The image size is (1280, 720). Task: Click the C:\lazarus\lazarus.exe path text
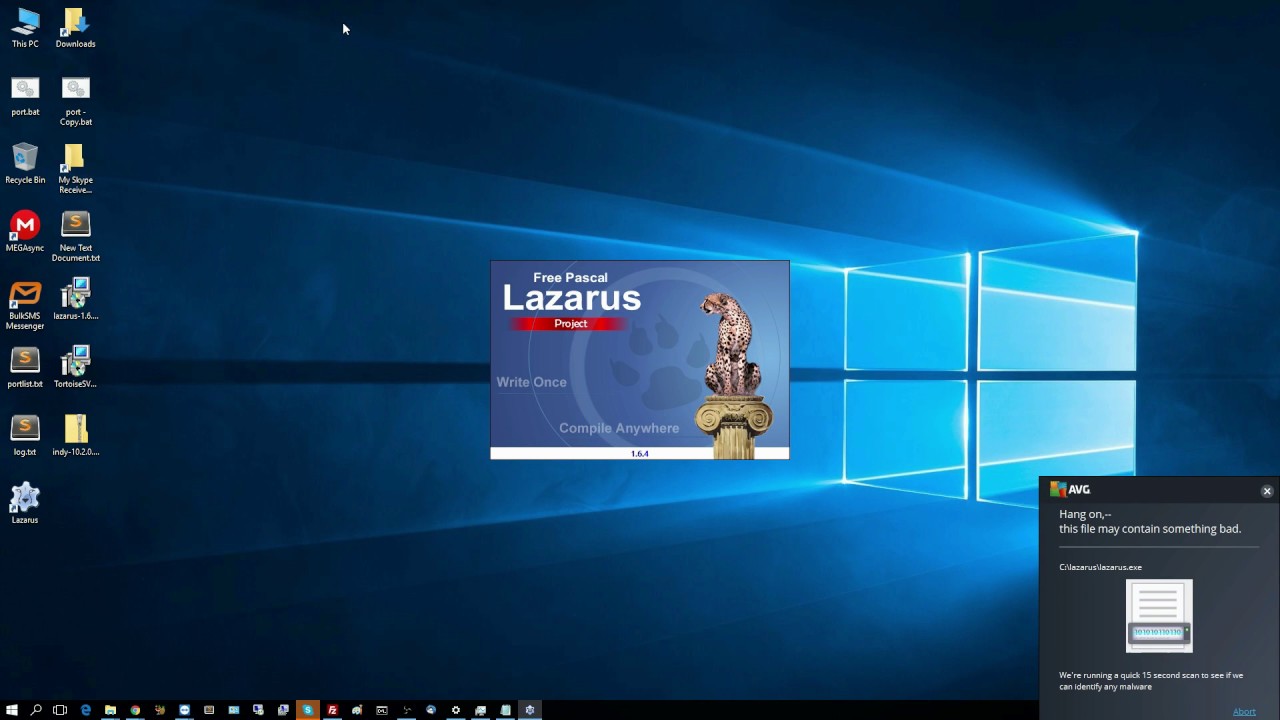coord(1100,567)
